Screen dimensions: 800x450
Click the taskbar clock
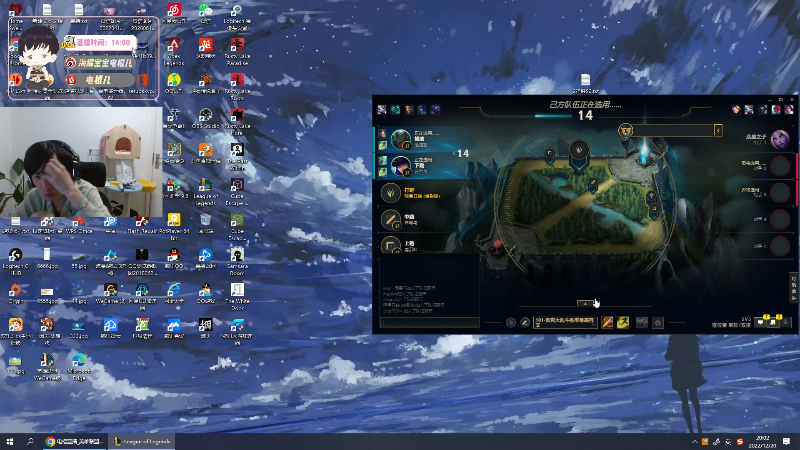762,441
